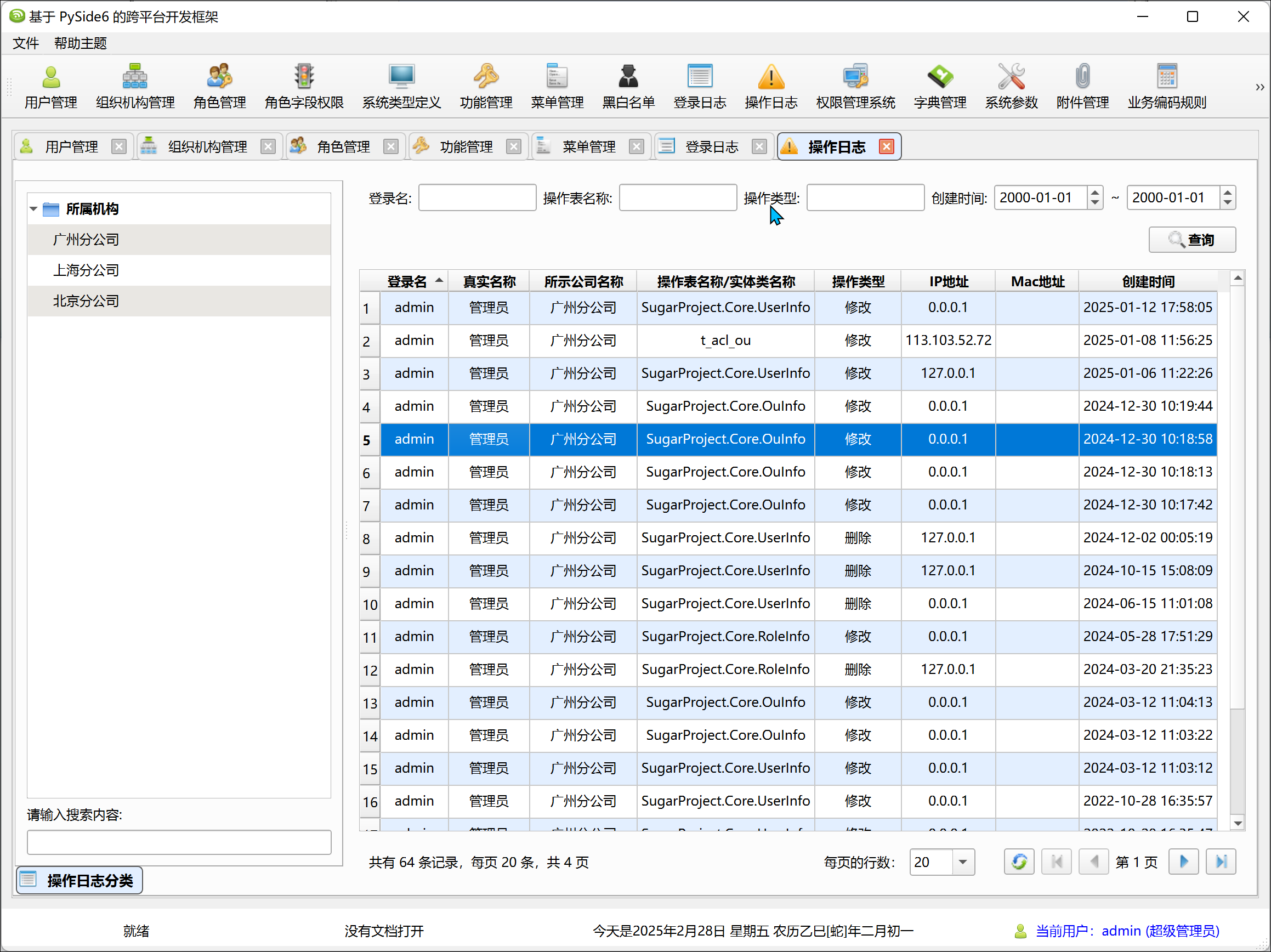Decrease the end 创建时间 date
This screenshot has width=1271, height=952.
tap(1227, 202)
